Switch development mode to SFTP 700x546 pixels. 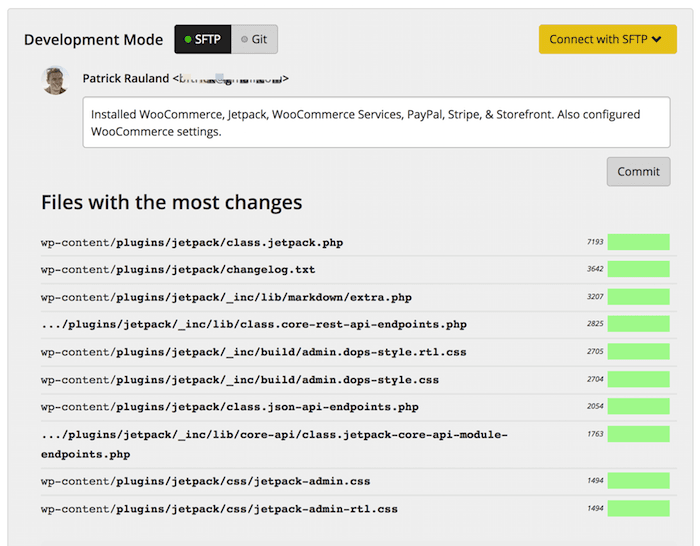pos(203,39)
